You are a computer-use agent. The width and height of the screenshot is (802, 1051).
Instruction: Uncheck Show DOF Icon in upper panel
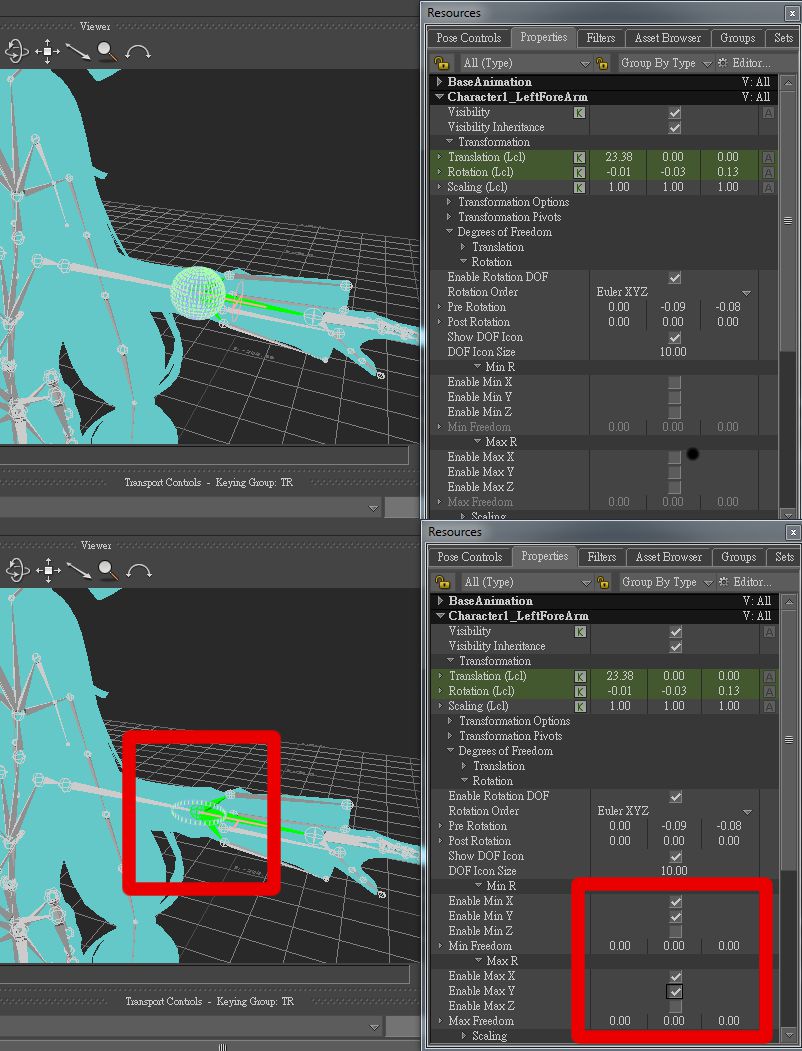coord(675,337)
